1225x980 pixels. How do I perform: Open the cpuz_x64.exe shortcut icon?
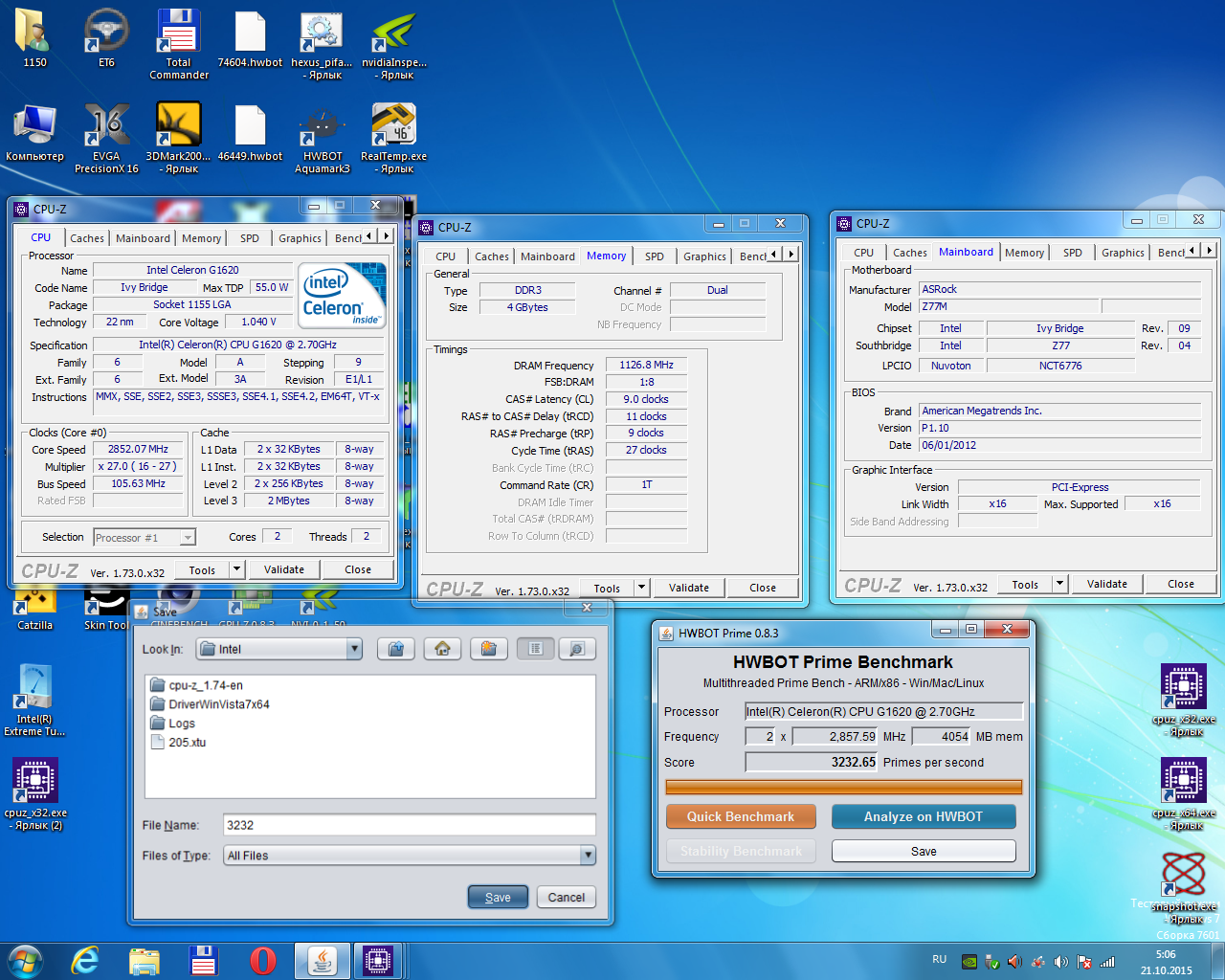pos(1185,794)
